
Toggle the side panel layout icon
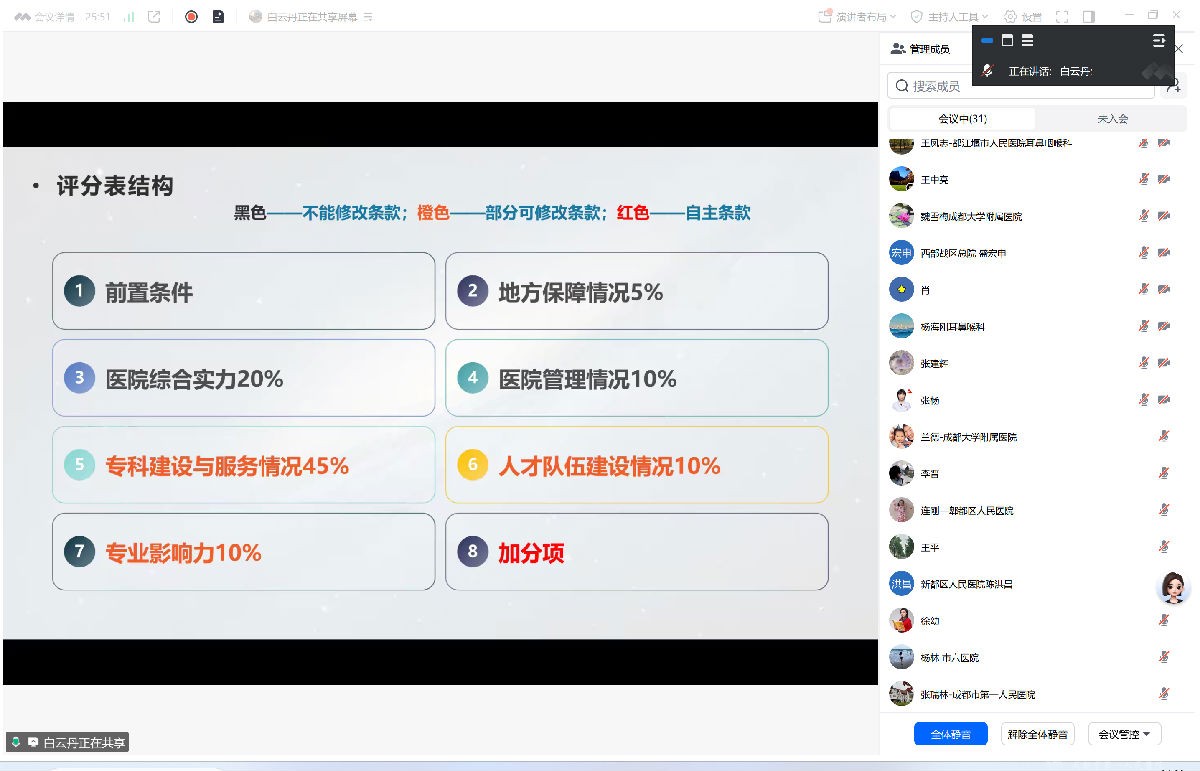click(1089, 16)
